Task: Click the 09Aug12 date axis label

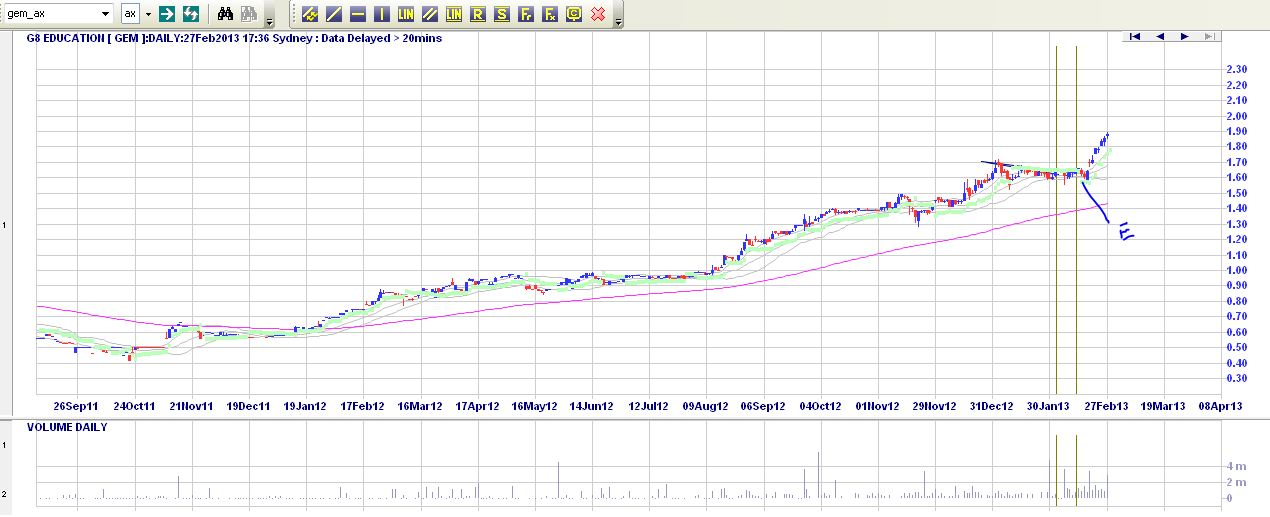Action: [x=706, y=406]
